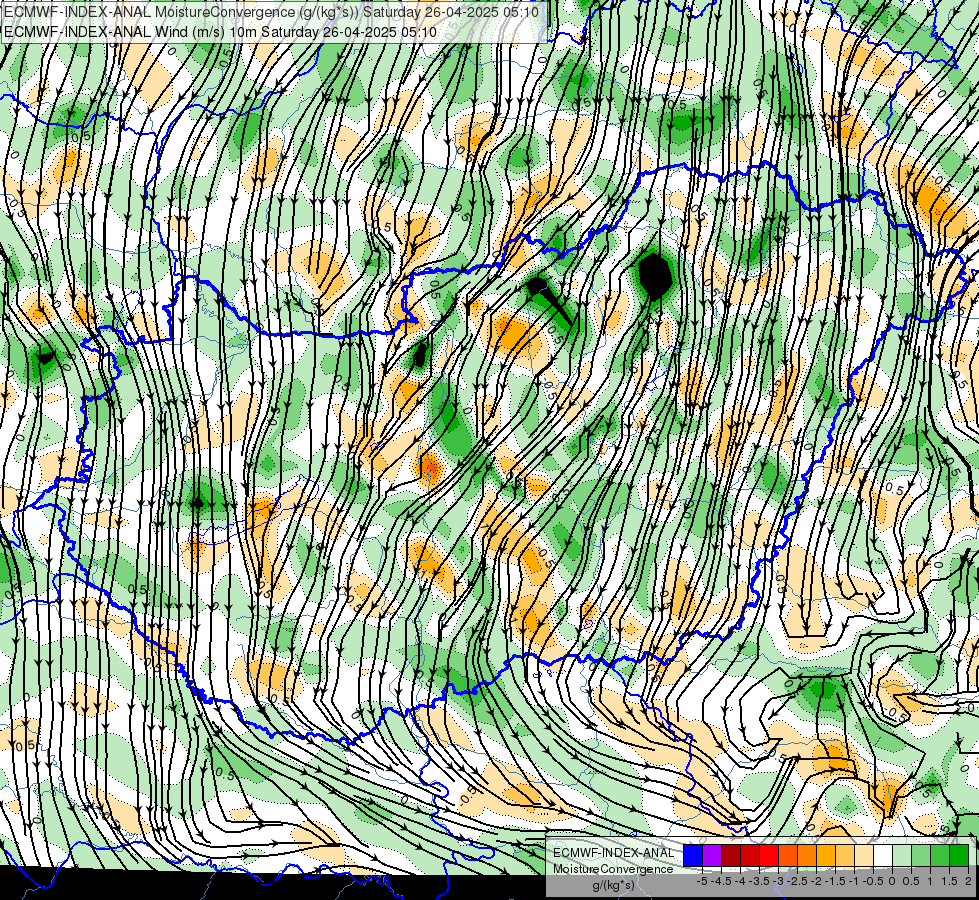The image size is (979, 900).
Task: Click the white legend swatch
Action: [883, 855]
